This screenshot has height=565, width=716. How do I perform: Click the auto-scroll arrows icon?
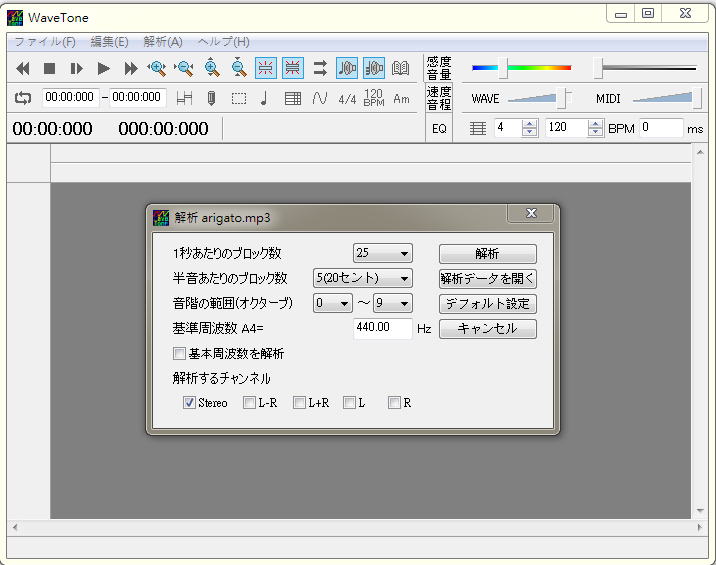(320, 69)
